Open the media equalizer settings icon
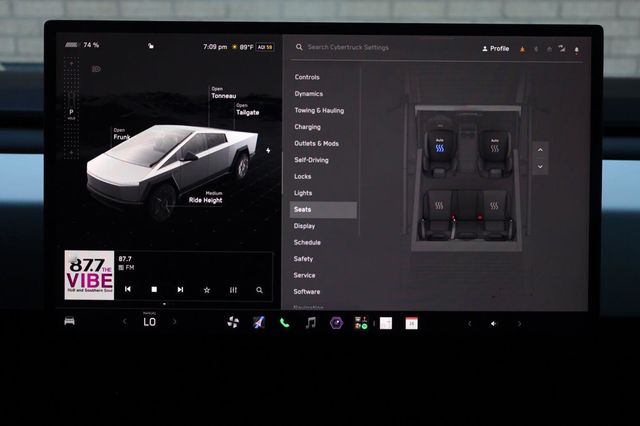640x426 pixels. pyautogui.click(x=233, y=290)
